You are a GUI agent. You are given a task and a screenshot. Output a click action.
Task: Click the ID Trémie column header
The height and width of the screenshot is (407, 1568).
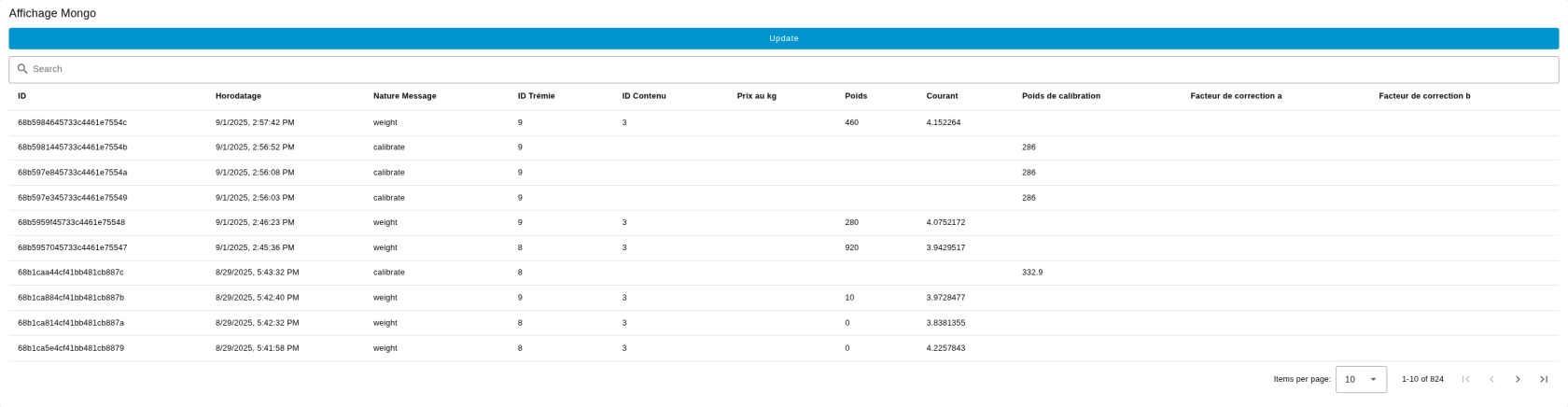[536, 96]
